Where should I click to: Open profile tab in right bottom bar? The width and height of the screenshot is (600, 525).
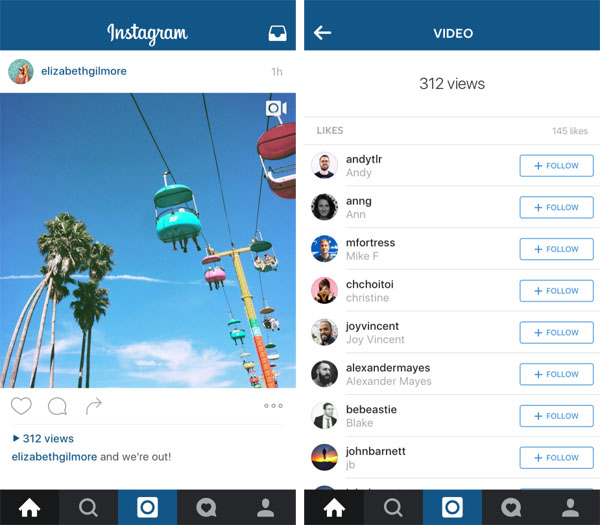(x=570, y=508)
